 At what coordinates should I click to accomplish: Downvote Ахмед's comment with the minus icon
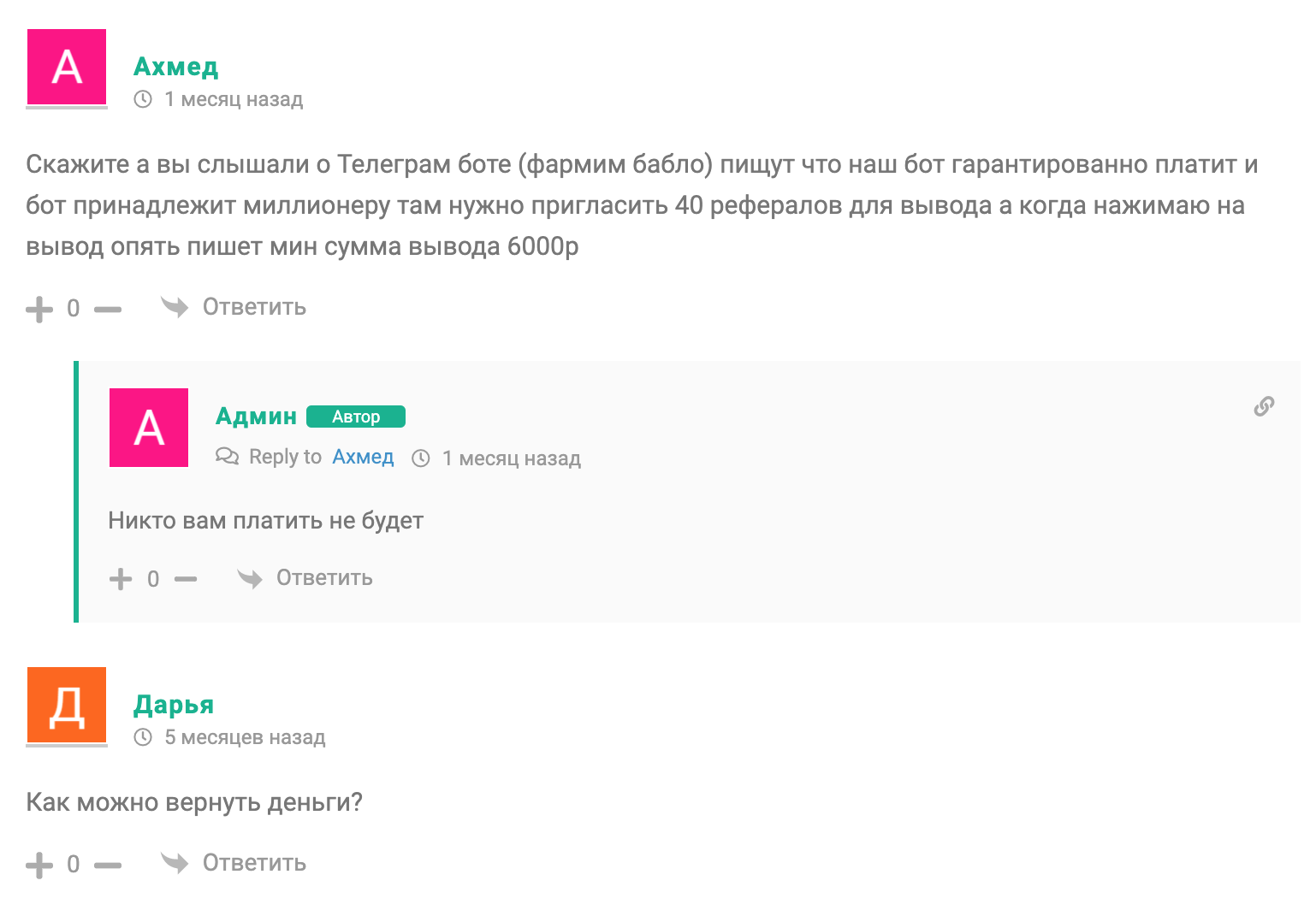(x=108, y=309)
